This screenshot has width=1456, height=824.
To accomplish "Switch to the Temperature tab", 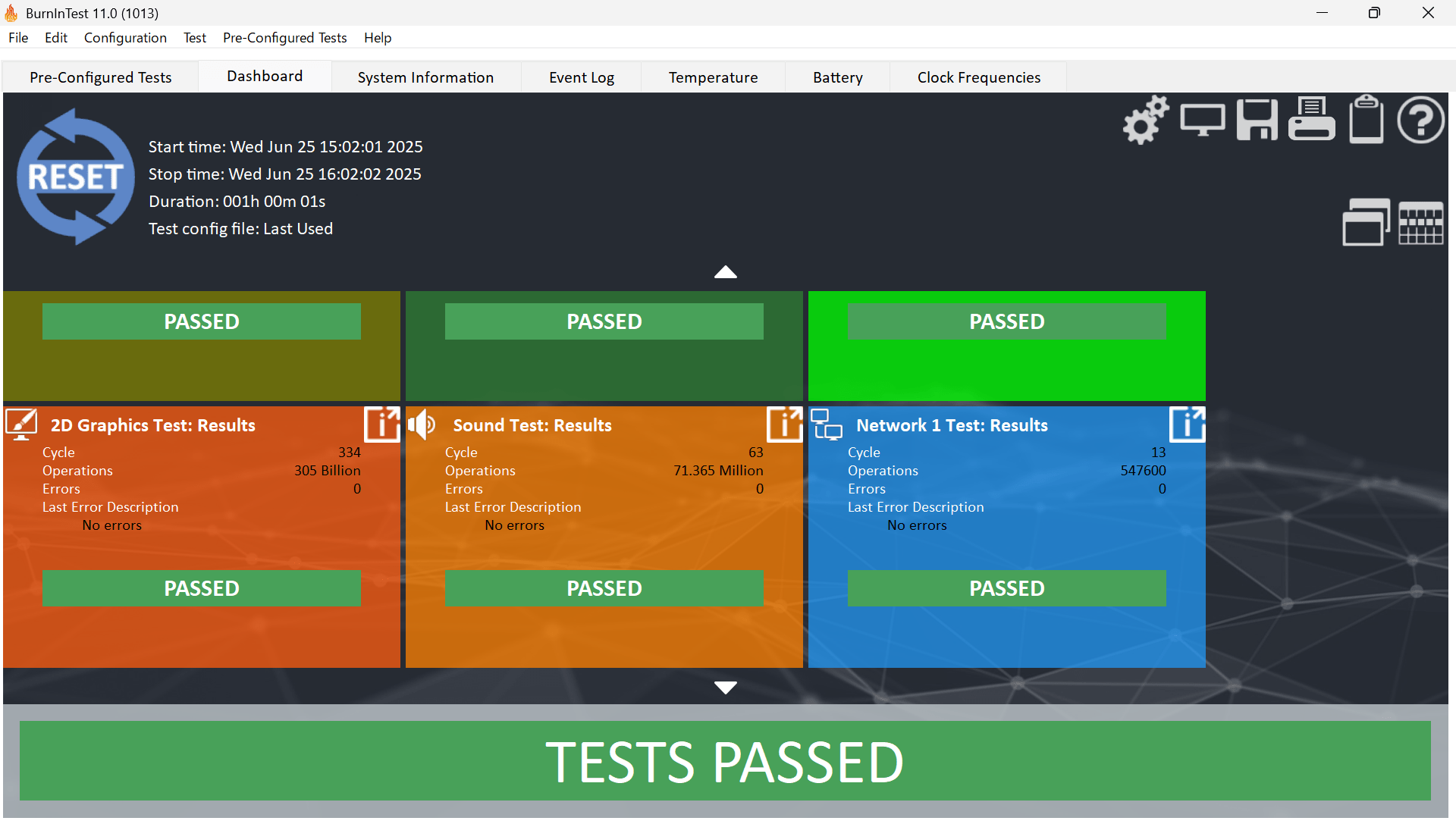I will [713, 77].
